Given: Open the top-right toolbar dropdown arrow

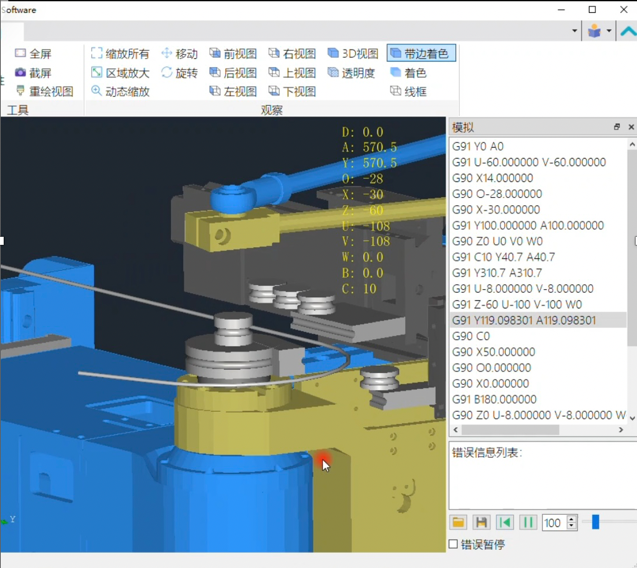Looking at the screenshot, I should (x=574, y=31).
